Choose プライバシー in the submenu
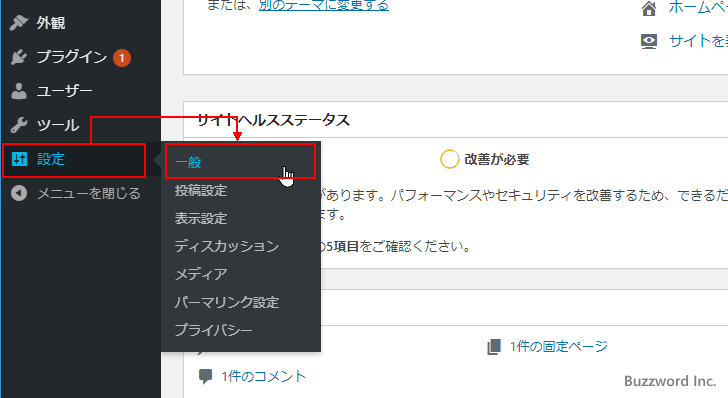The height and width of the screenshot is (398, 728). coord(214,330)
